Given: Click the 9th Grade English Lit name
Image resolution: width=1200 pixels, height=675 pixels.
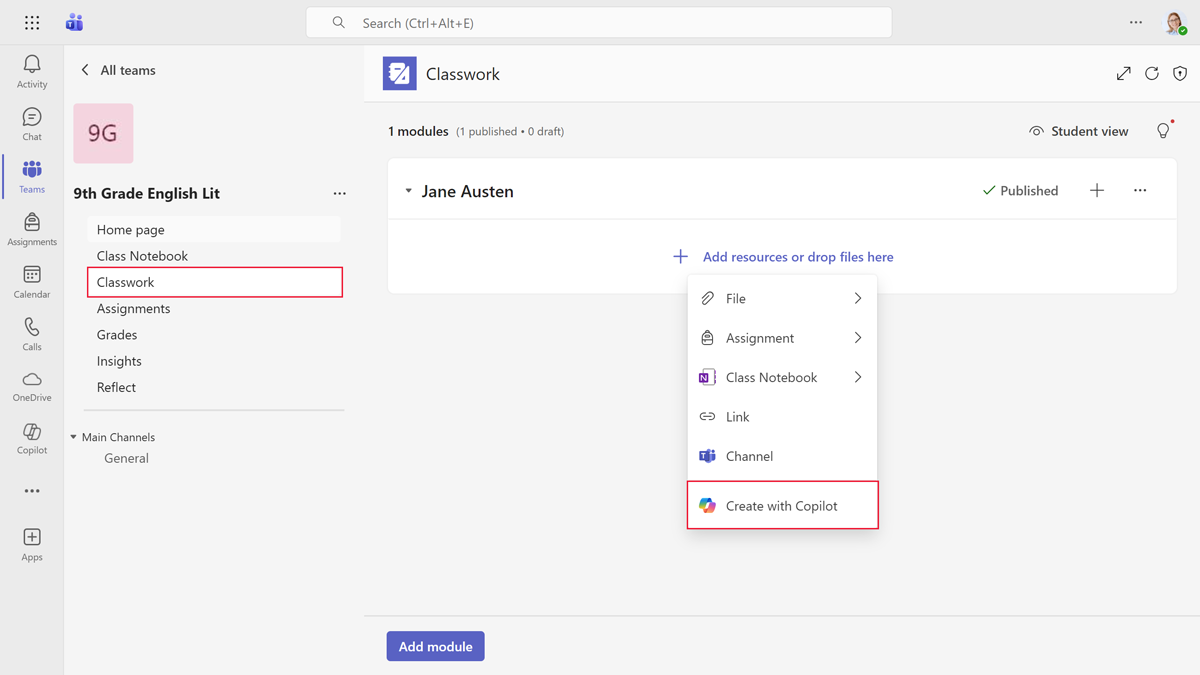Looking at the screenshot, I should tap(146, 193).
